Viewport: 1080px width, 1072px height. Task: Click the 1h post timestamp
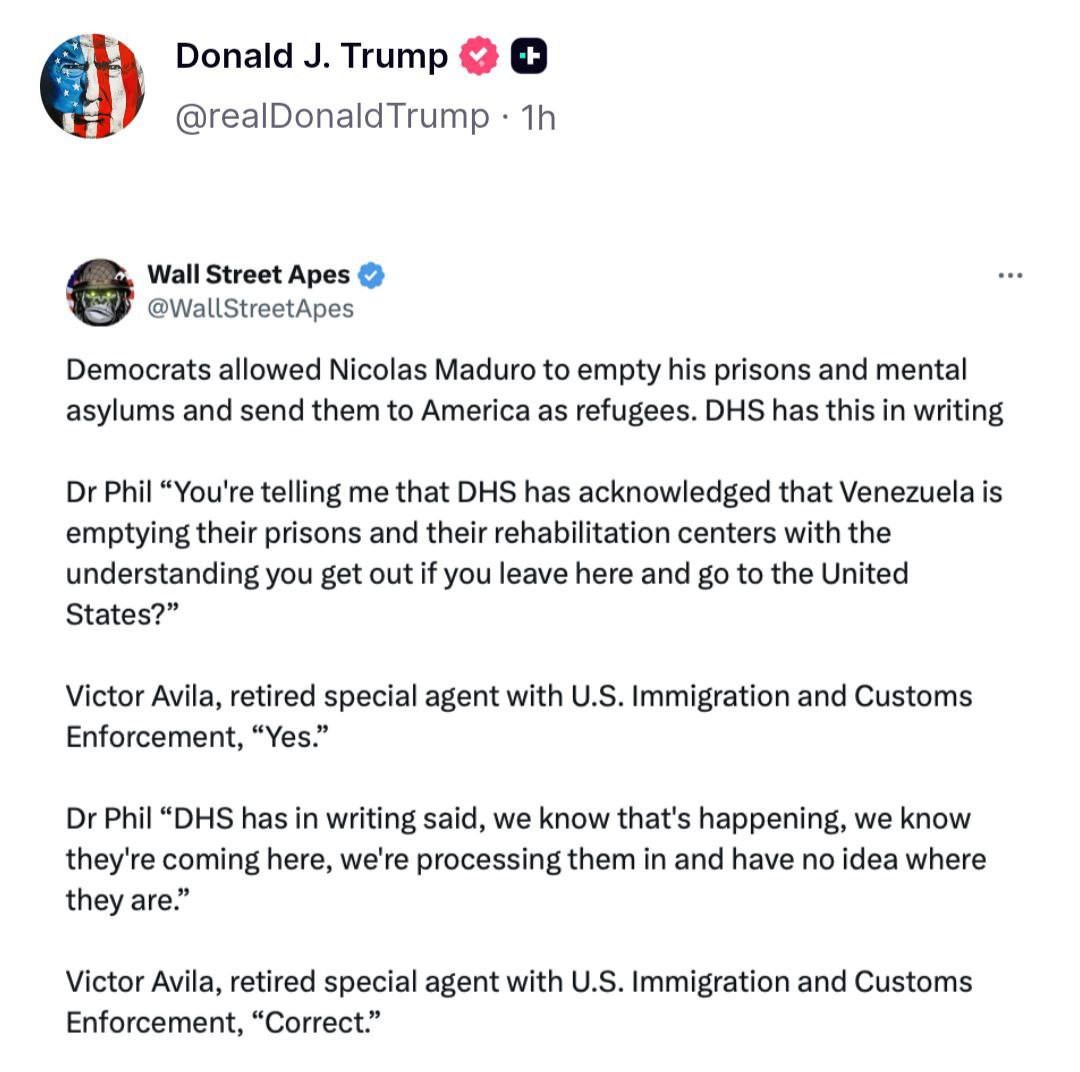click(538, 118)
